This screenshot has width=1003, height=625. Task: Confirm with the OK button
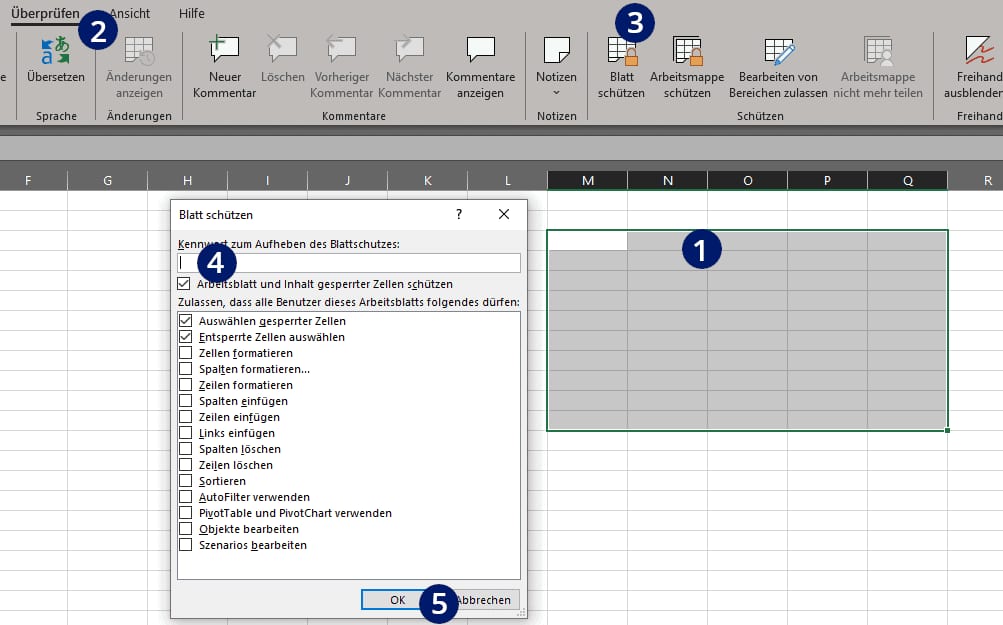[397, 599]
